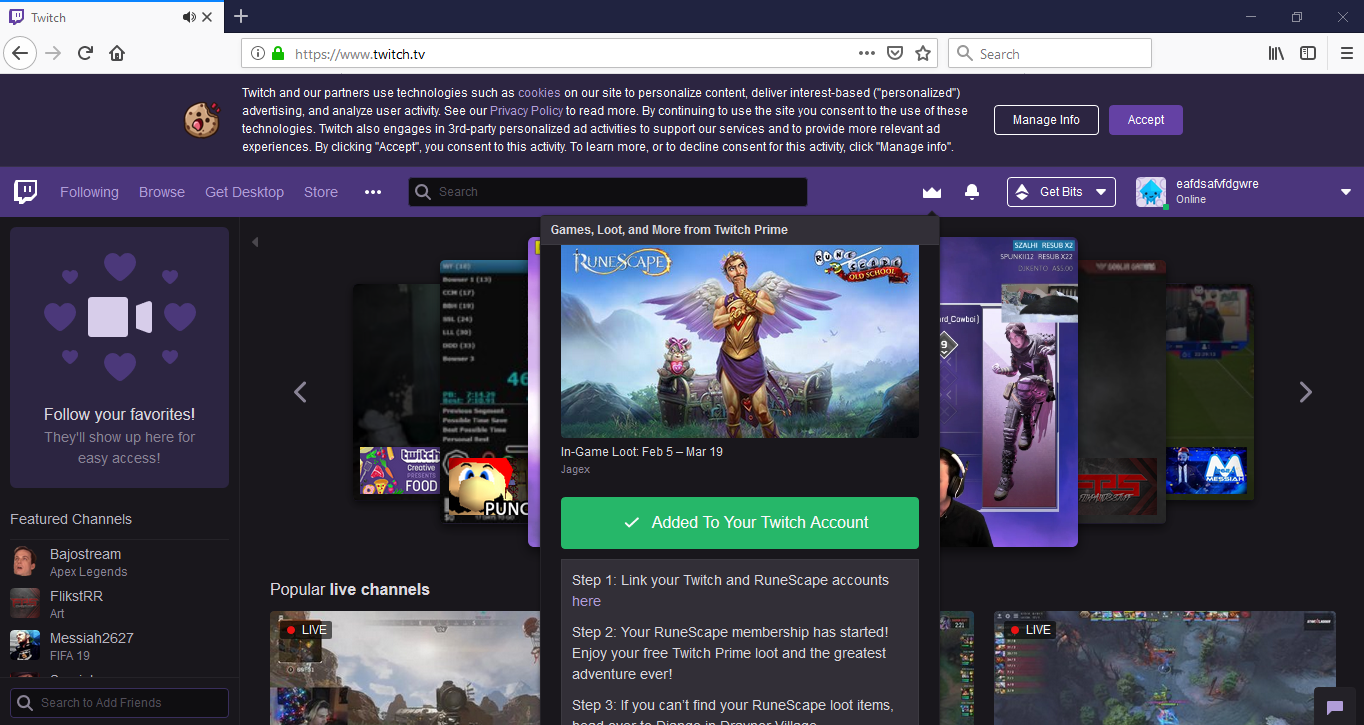
Task: Open the Privacy Policy link
Action: tap(527, 111)
